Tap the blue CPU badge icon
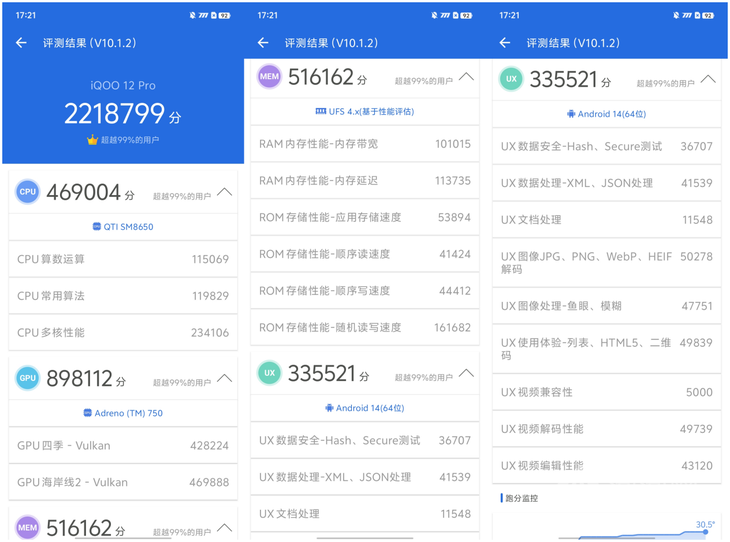The image size is (730, 542). 27,193
